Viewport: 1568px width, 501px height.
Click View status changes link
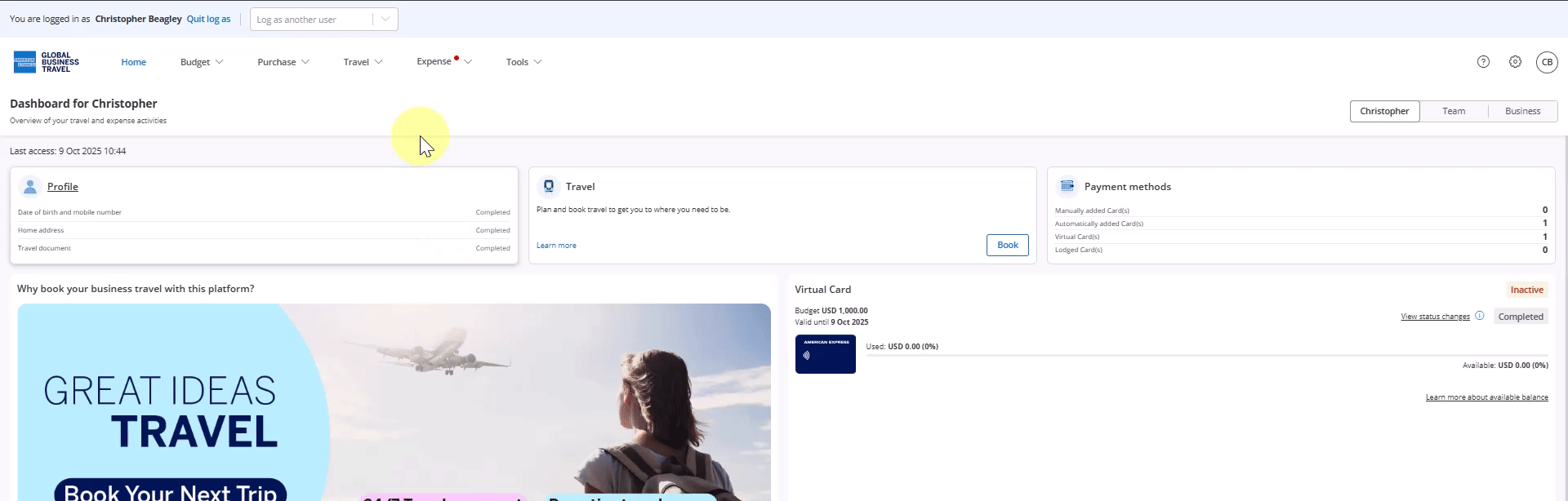[x=1435, y=317]
